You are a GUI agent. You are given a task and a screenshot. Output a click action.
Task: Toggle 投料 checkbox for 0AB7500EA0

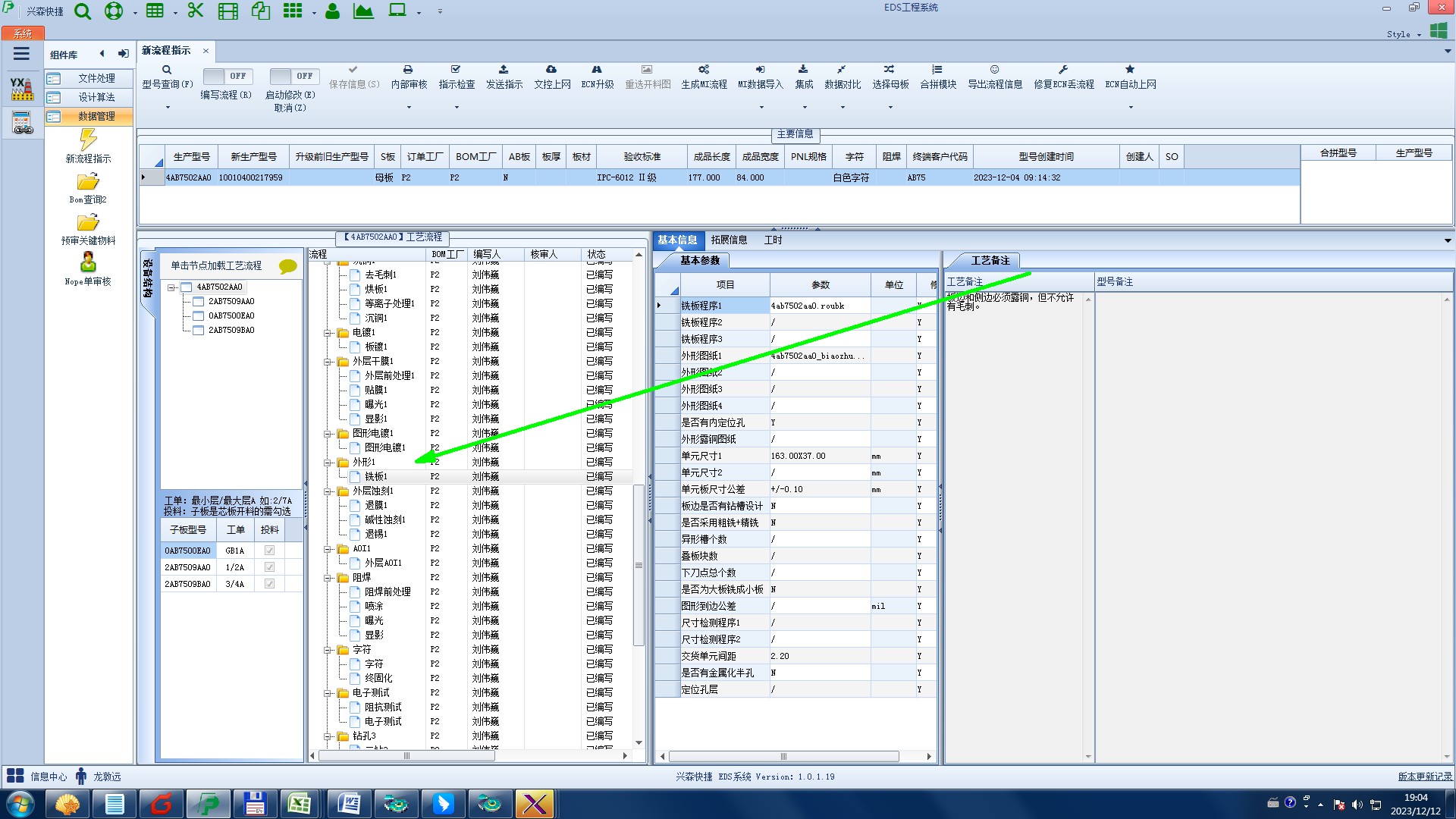[x=269, y=551]
